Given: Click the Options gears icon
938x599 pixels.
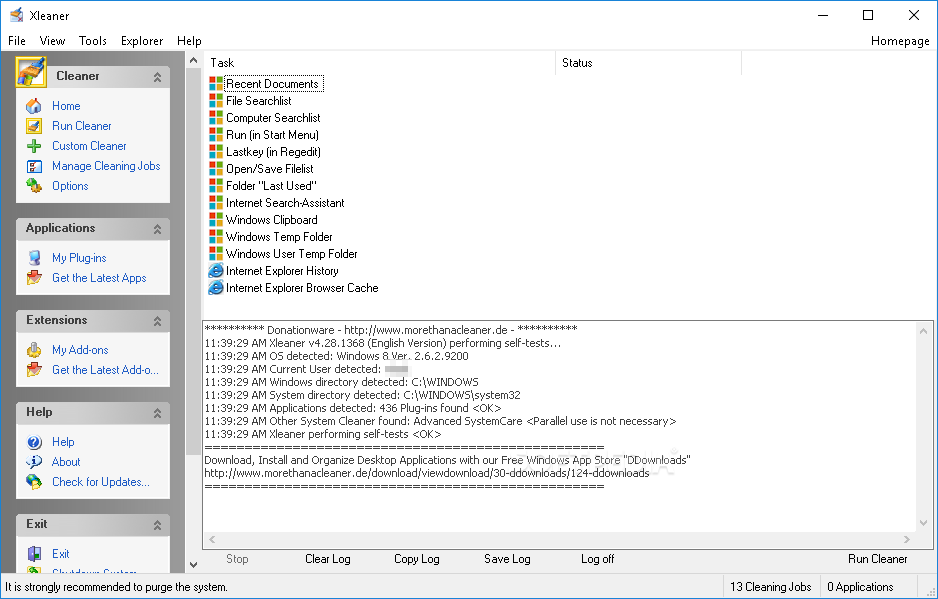Looking at the screenshot, I should click(x=34, y=186).
